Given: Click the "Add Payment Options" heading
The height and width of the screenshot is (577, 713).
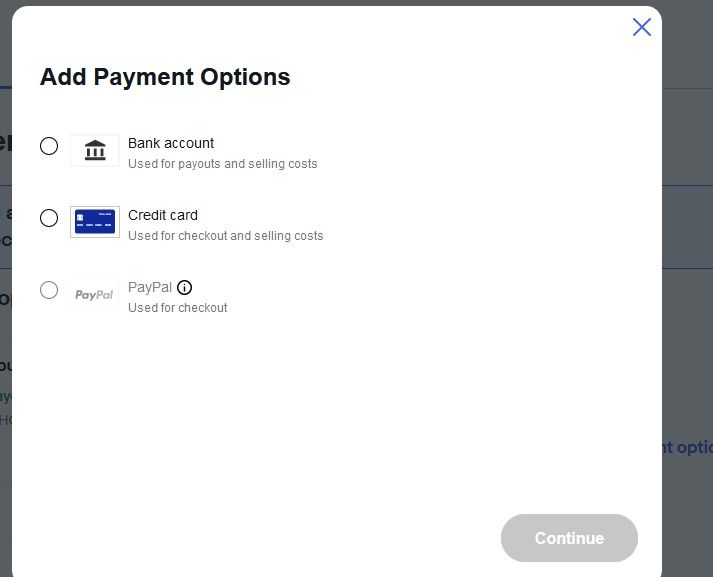Looking at the screenshot, I should coord(165,77).
